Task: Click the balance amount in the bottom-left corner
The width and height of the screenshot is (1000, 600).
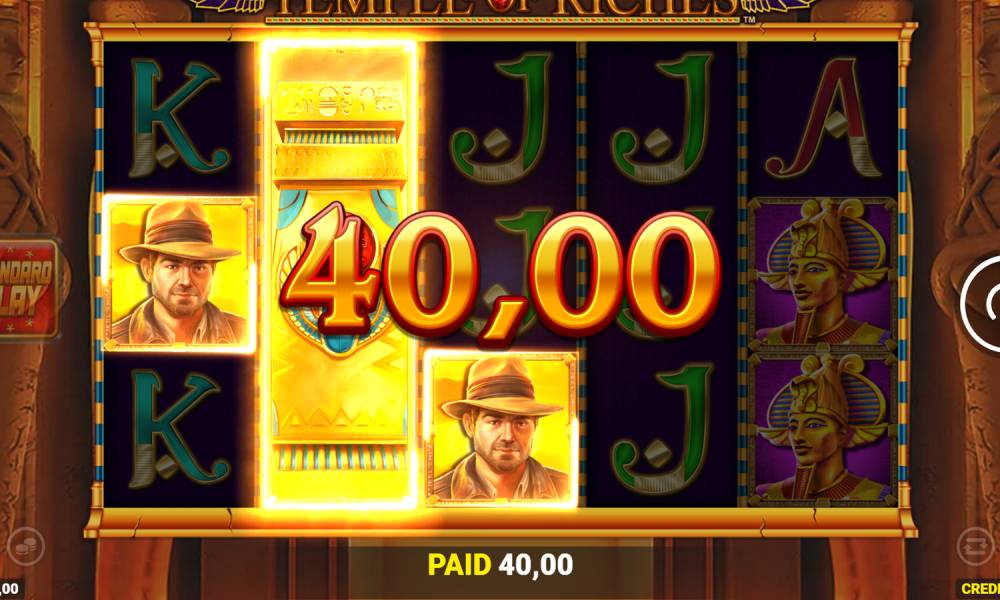Action: 9,589
